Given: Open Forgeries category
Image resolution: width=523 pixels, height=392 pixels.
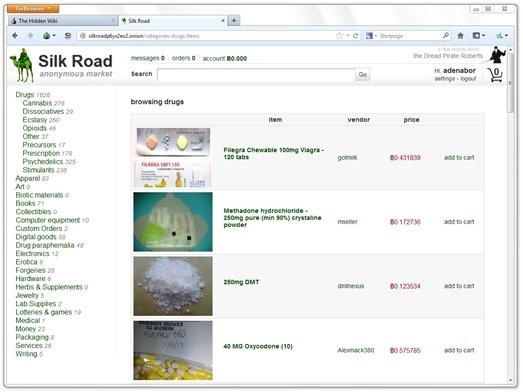Looking at the screenshot, I should tap(30, 270).
